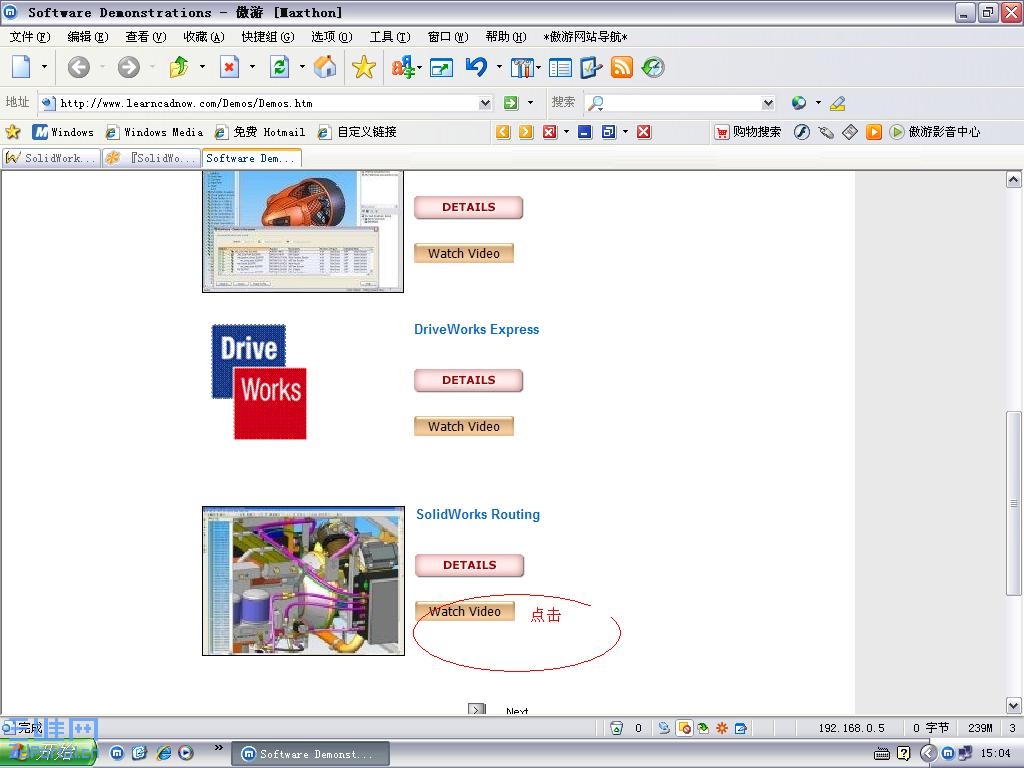Click inside the 搜索 search field
This screenshot has width=1024, height=768.
682,103
